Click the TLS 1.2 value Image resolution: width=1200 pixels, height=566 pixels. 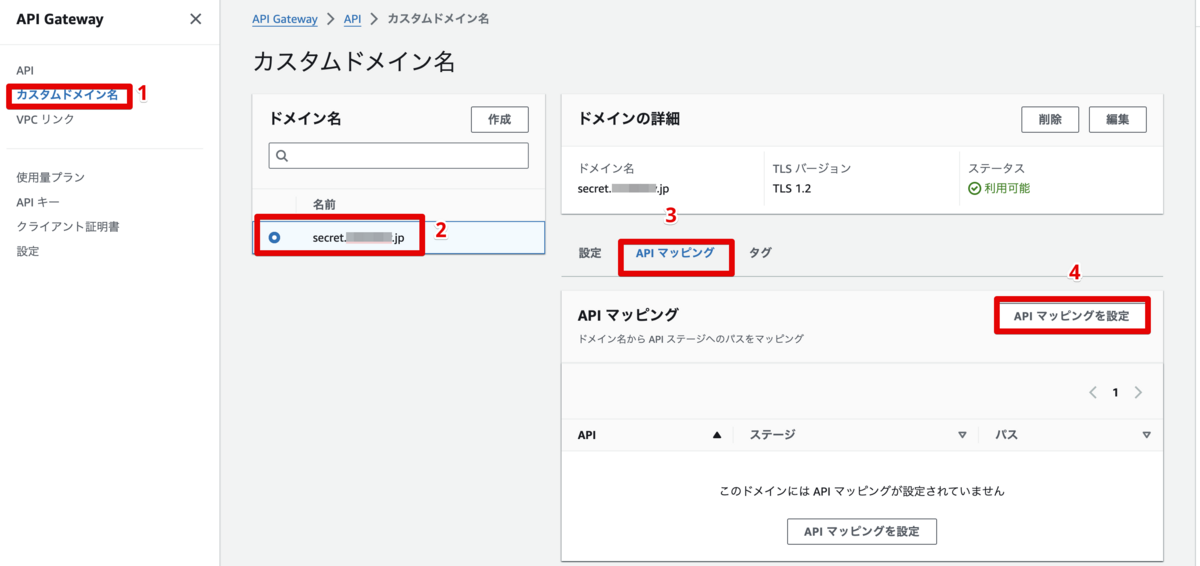tap(792, 188)
